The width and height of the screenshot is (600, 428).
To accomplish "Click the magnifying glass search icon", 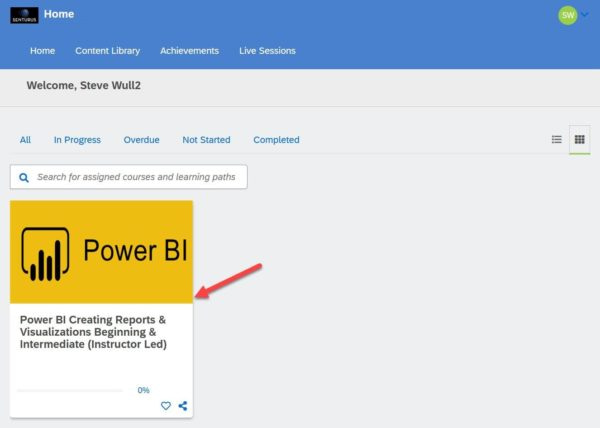I will pos(24,177).
